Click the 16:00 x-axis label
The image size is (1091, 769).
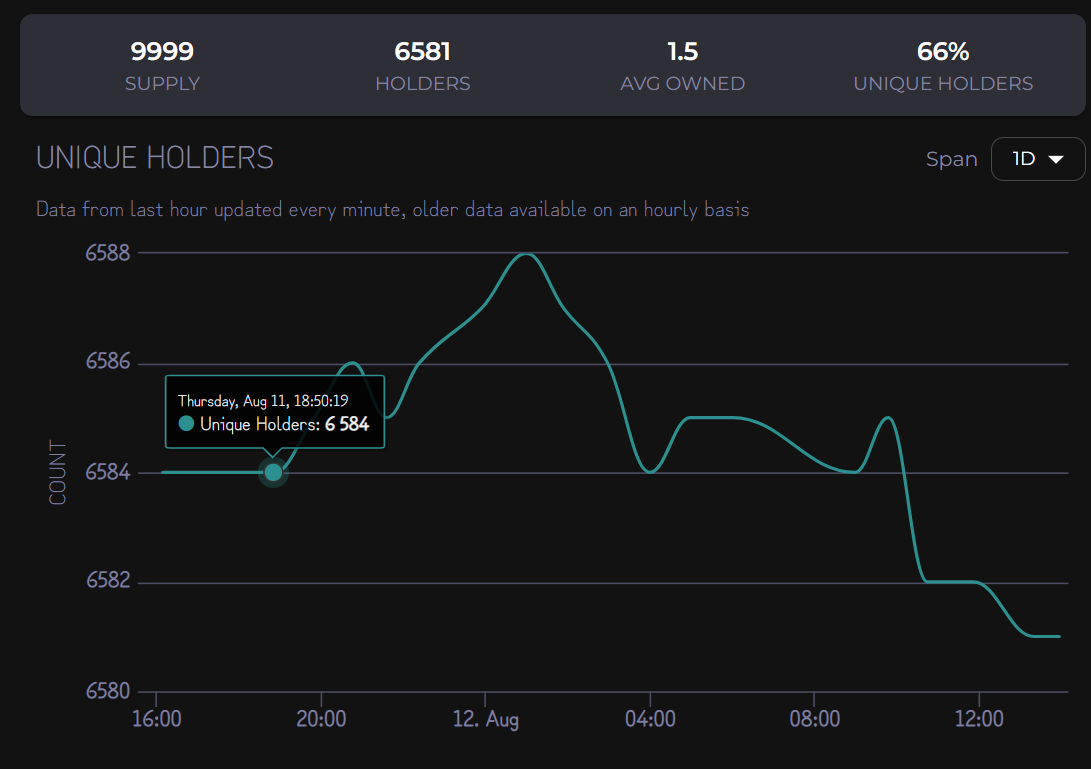pyautogui.click(x=157, y=718)
